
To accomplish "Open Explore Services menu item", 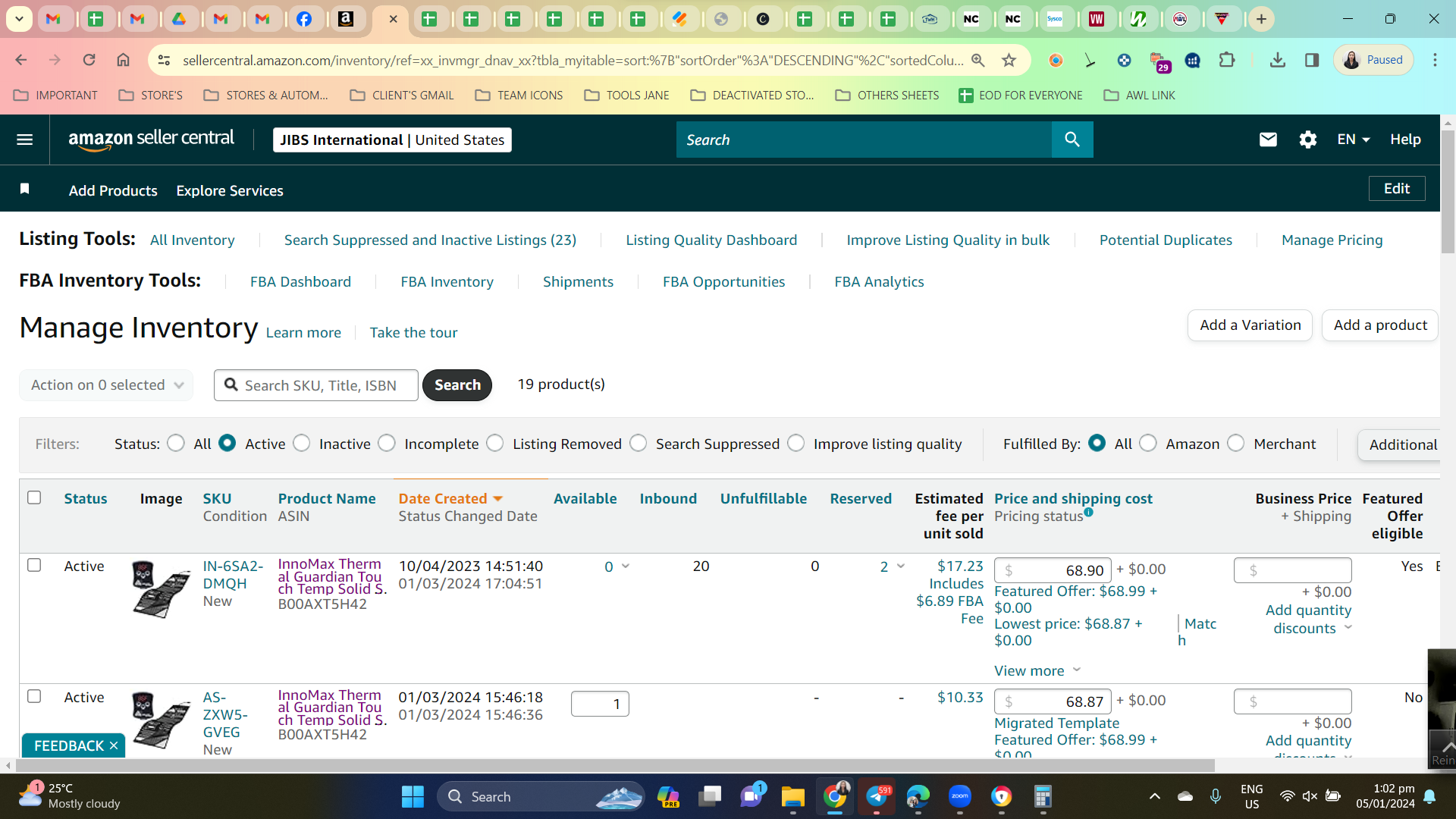I will [230, 190].
